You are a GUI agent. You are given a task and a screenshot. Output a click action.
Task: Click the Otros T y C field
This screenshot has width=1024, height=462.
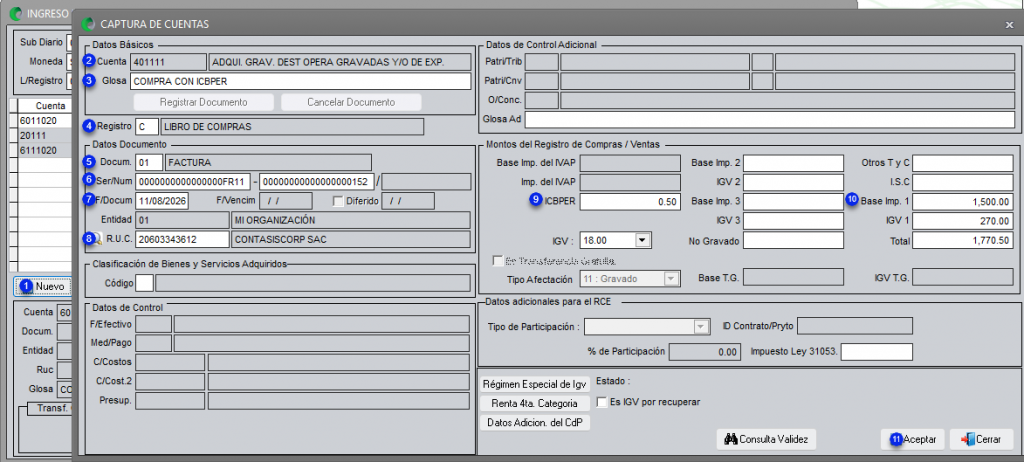coord(963,163)
